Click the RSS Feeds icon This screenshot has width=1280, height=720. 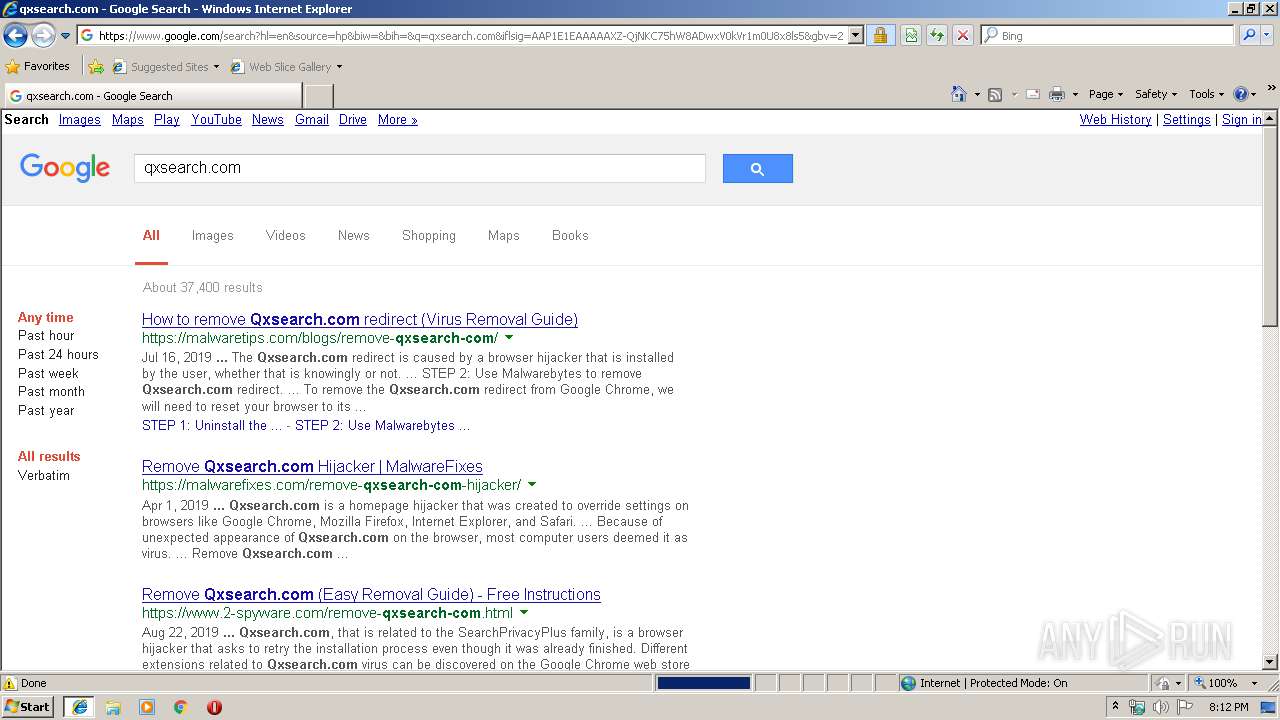(x=995, y=94)
